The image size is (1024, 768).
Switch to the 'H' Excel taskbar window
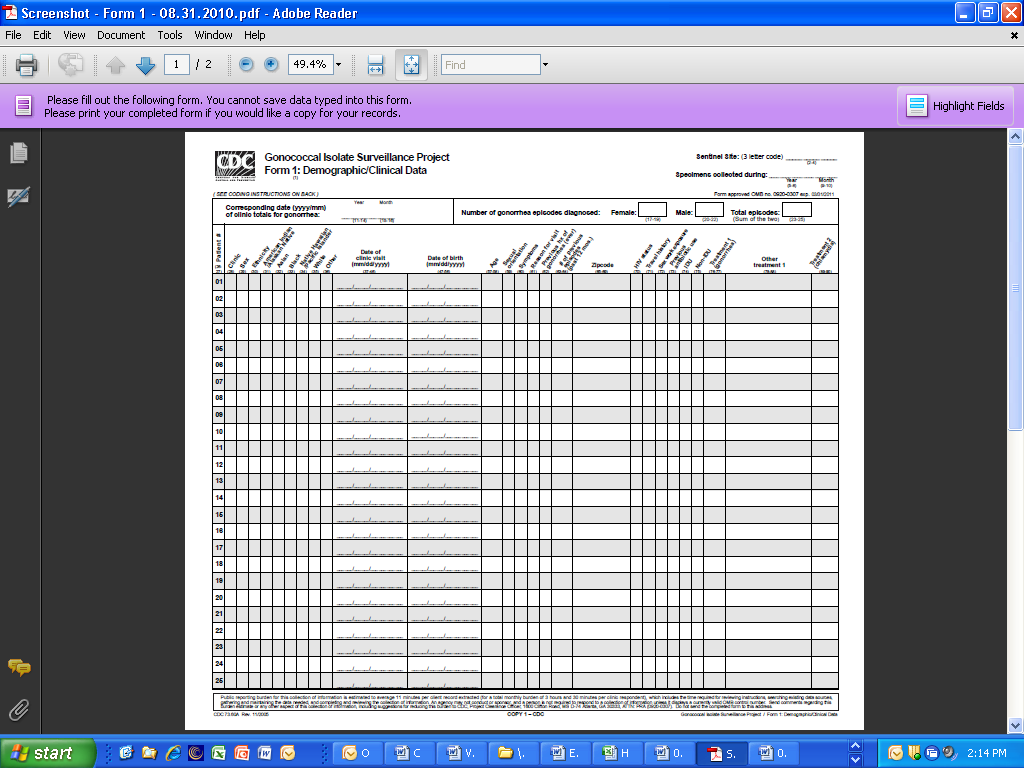[x=617, y=753]
